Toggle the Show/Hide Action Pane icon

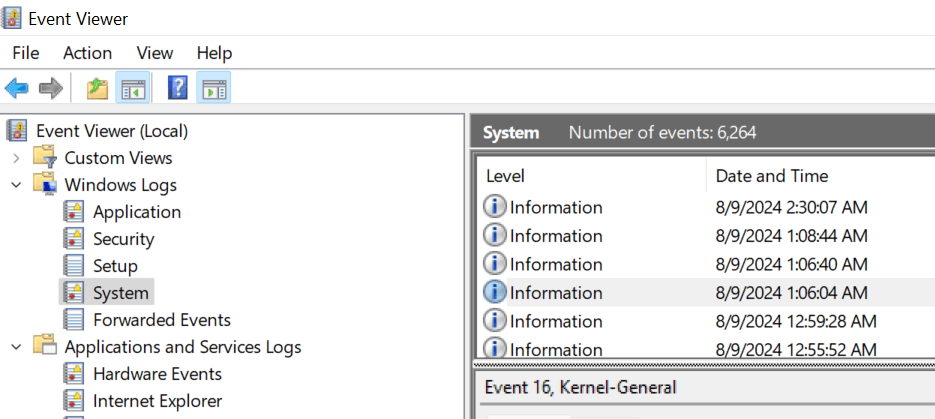click(213, 89)
